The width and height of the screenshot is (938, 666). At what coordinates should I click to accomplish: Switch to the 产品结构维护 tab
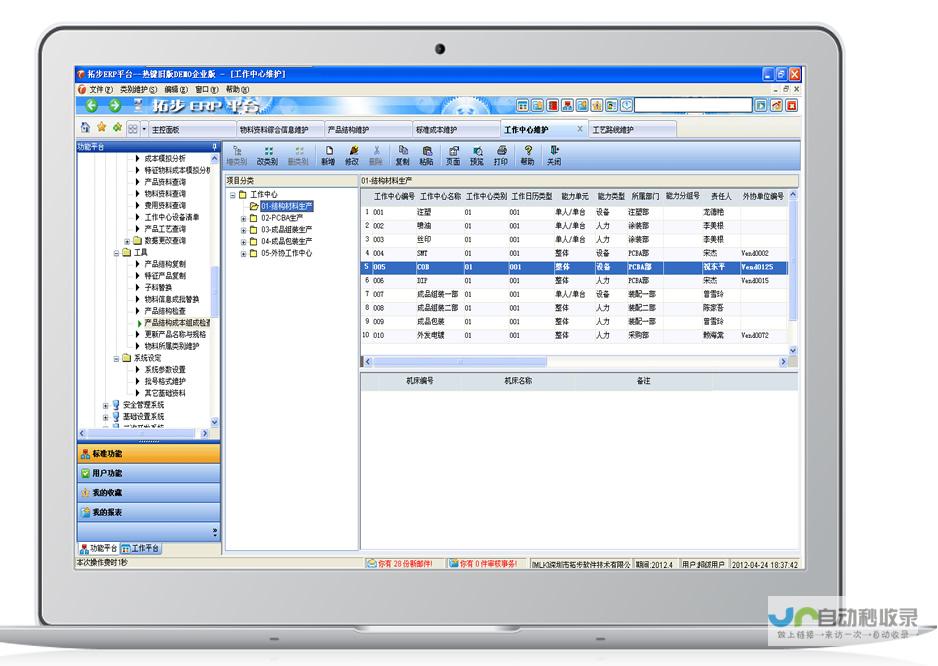(x=367, y=129)
